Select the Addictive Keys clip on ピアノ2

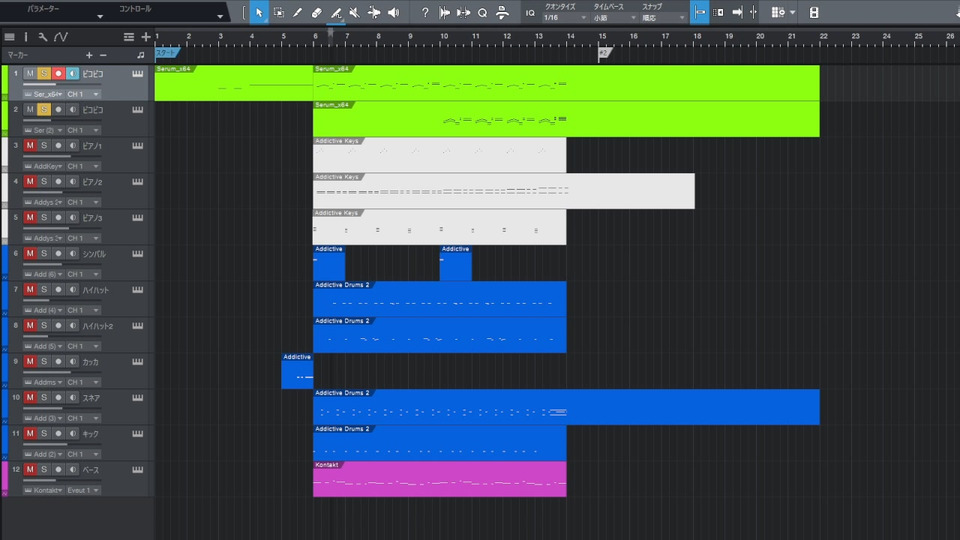(504, 191)
